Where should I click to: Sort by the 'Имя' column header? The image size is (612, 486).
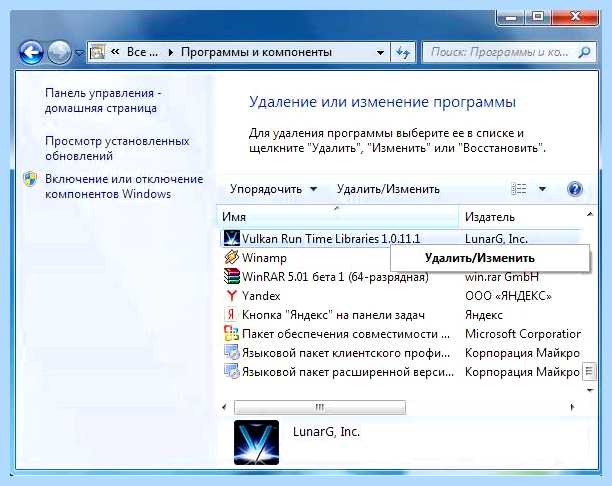[338, 217]
